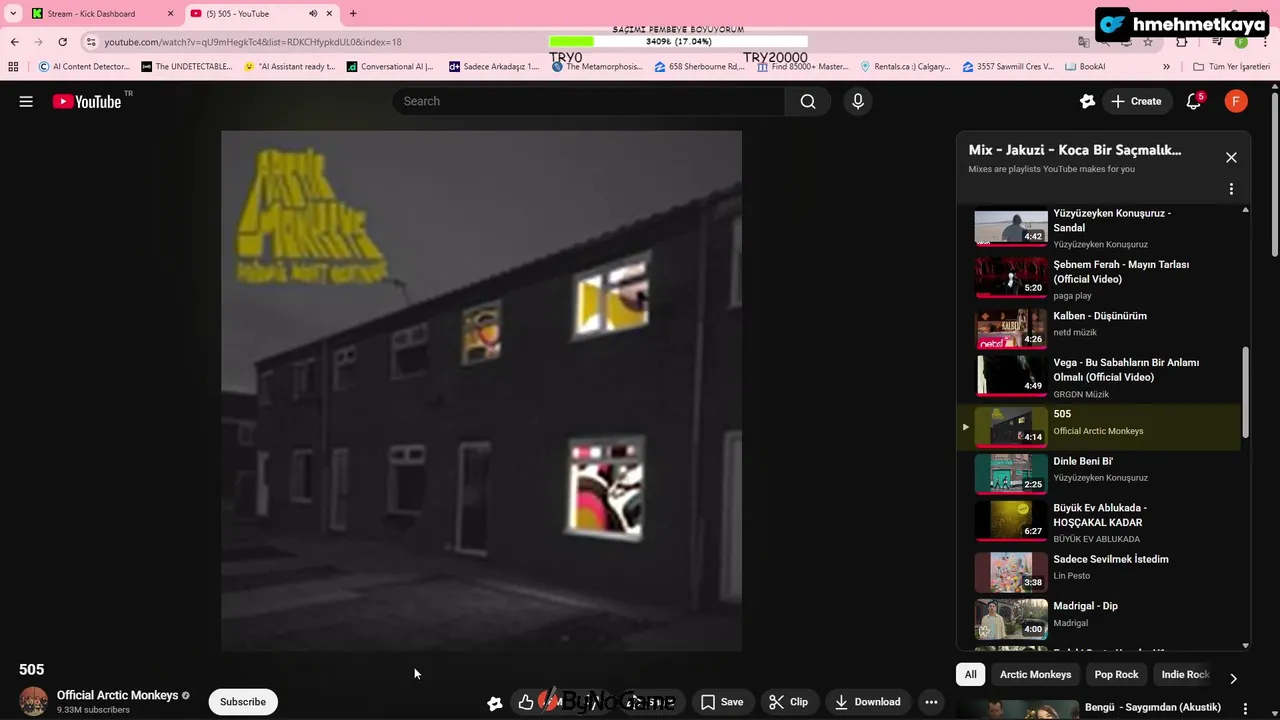This screenshot has width=1280, height=720.
Task: Like the 505 video
Action: [526, 702]
